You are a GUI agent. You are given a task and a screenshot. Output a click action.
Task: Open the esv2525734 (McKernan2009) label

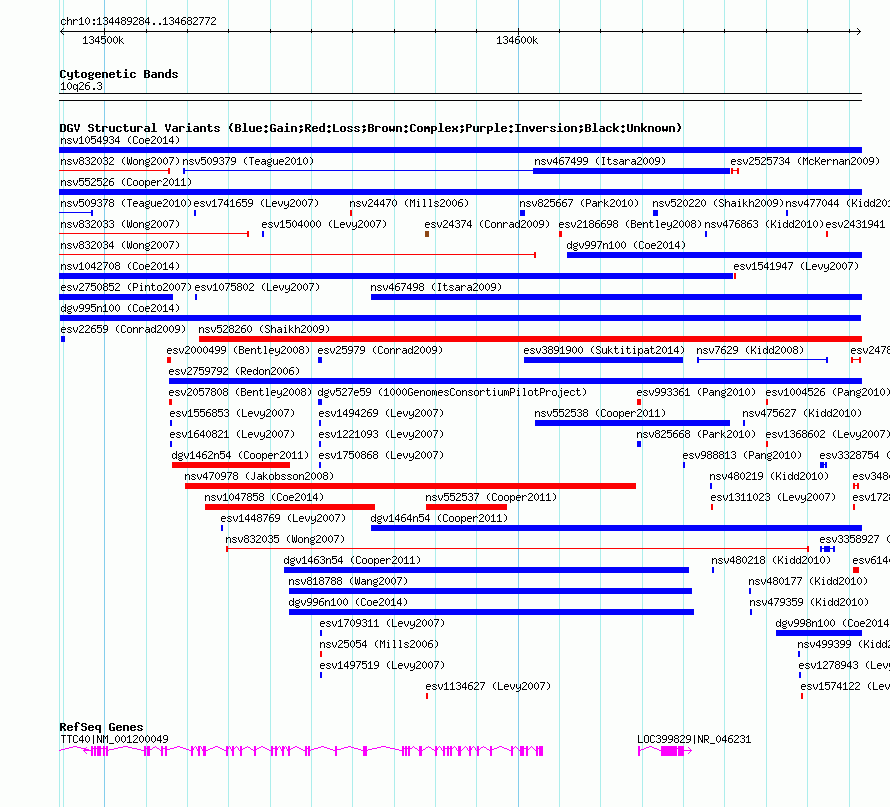pos(805,161)
